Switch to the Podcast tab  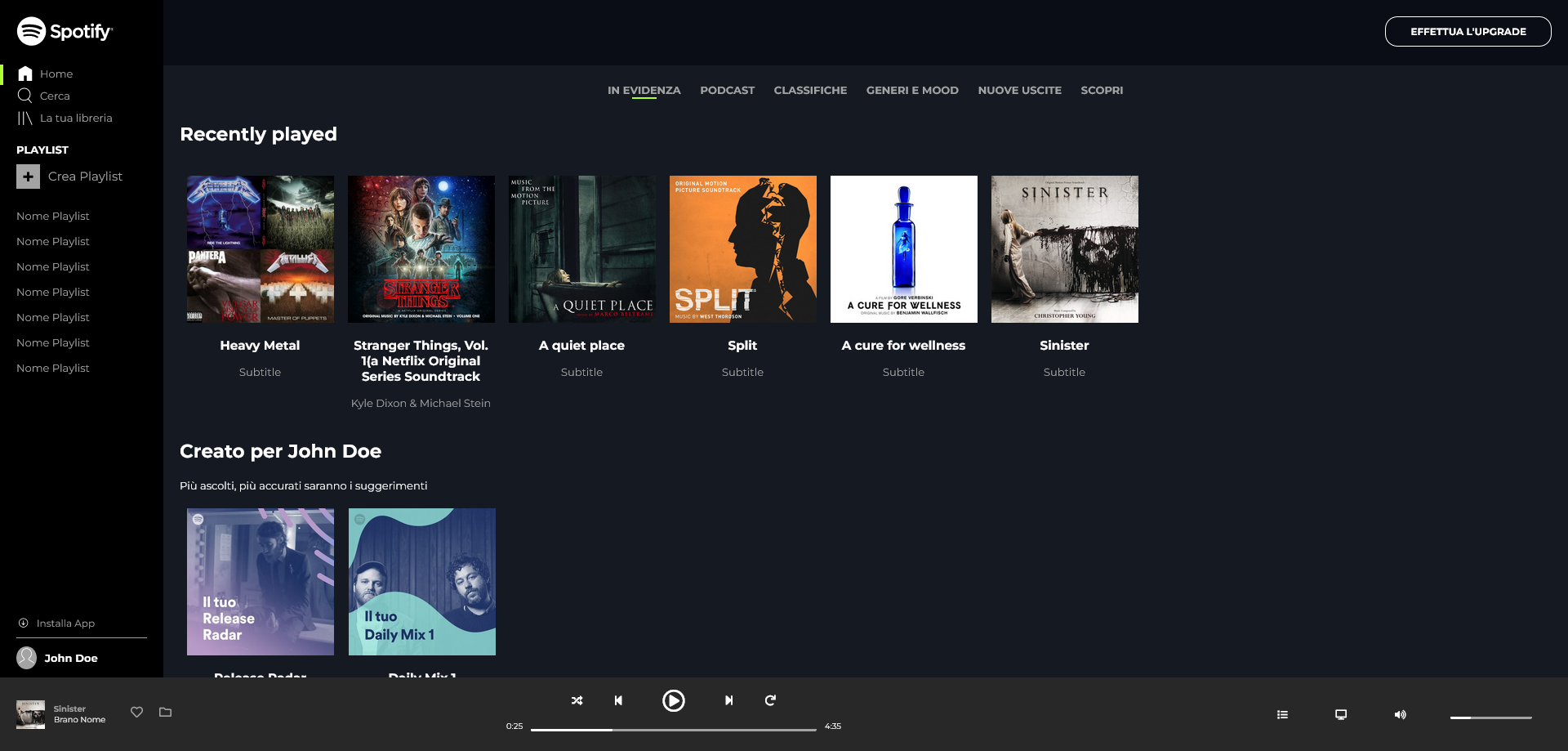click(727, 91)
